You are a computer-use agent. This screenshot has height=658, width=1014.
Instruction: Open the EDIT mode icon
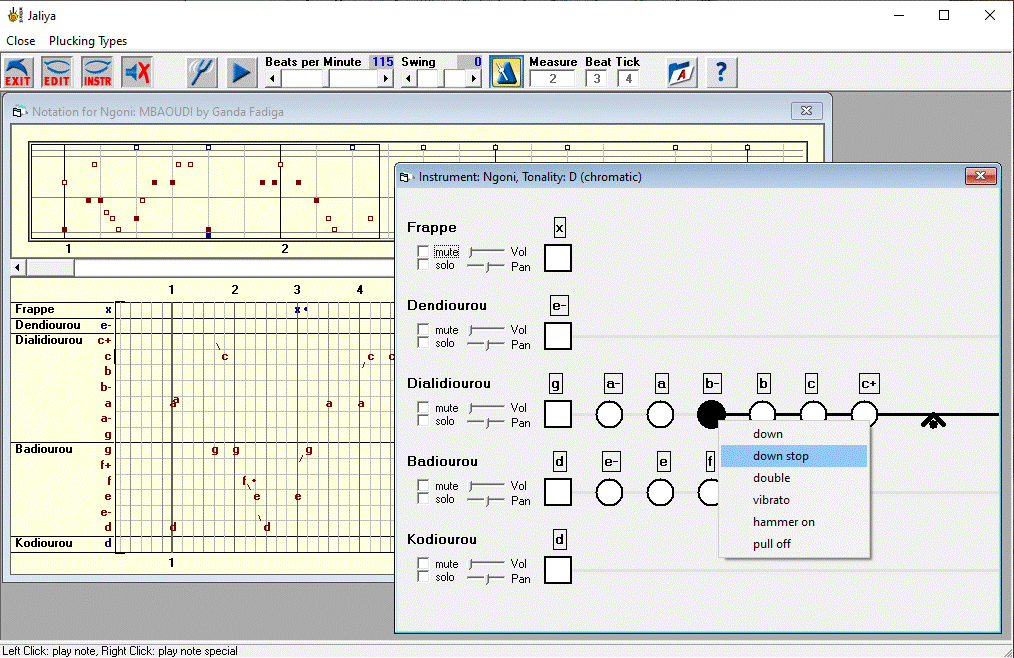click(x=57, y=72)
